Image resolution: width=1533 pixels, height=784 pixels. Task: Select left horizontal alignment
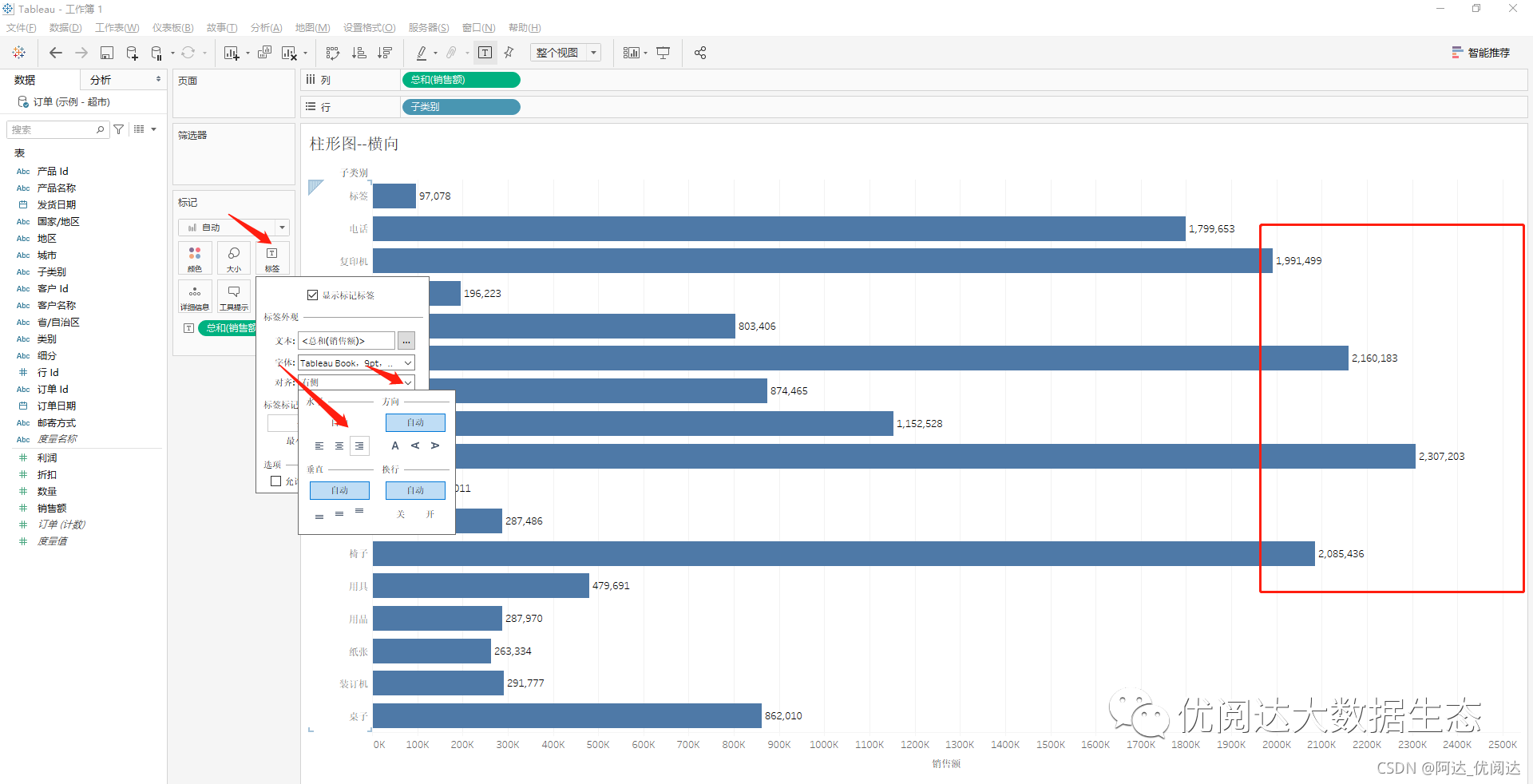tap(319, 446)
